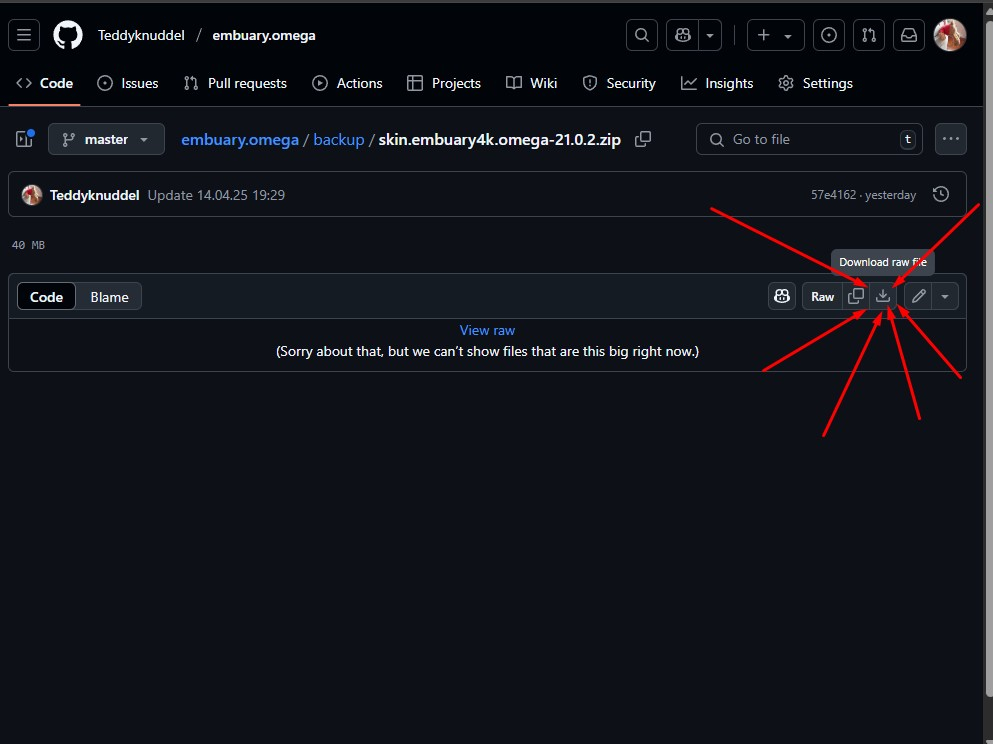Open your pull requests from the header icon
The width and height of the screenshot is (993, 744).
coord(869,35)
